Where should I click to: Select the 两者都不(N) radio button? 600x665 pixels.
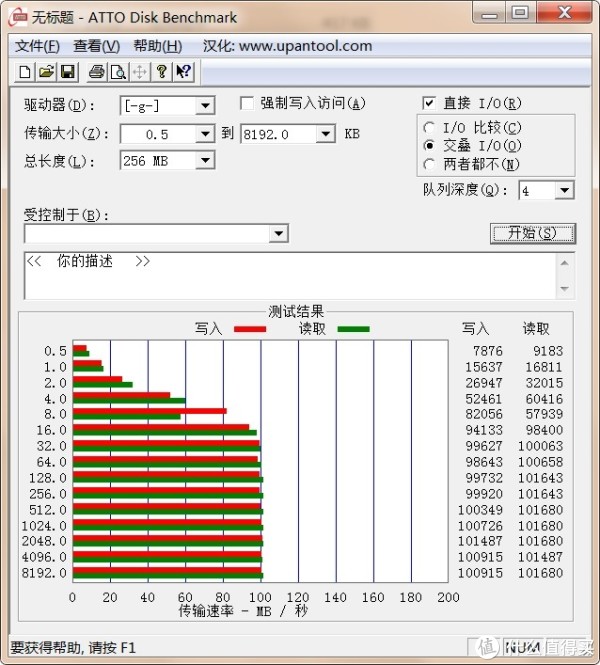[x=429, y=164]
